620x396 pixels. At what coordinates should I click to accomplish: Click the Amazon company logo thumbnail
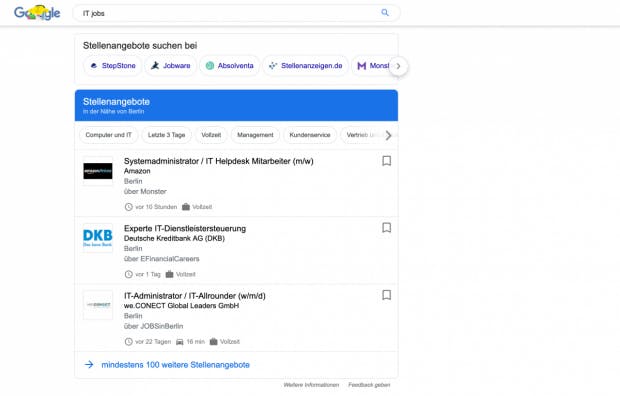98,171
